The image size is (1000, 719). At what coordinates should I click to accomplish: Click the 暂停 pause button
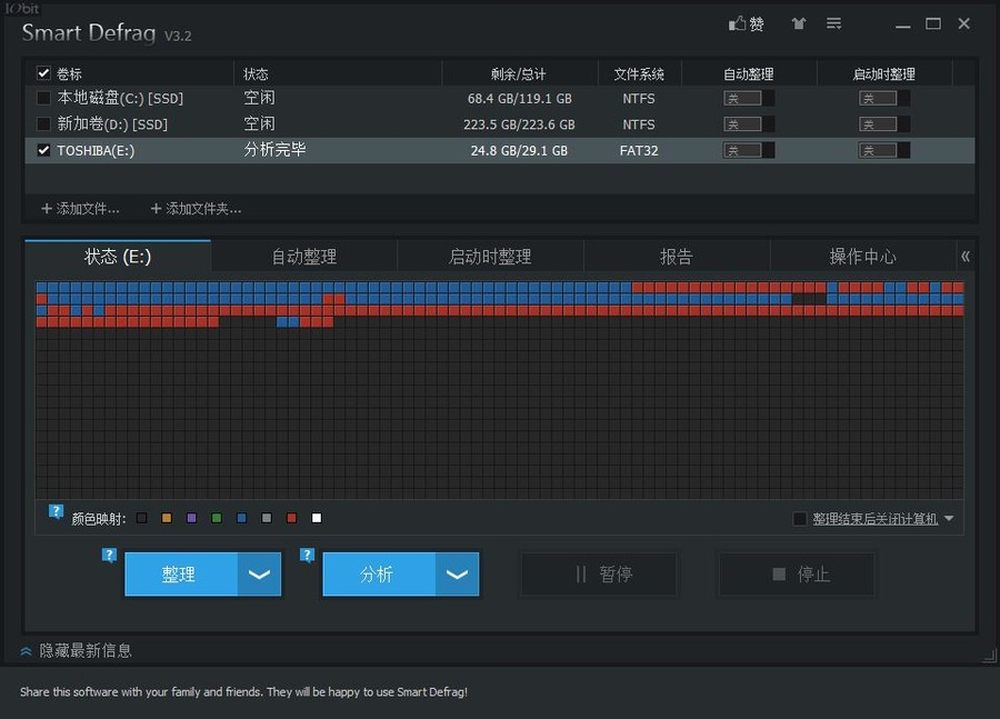point(599,574)
